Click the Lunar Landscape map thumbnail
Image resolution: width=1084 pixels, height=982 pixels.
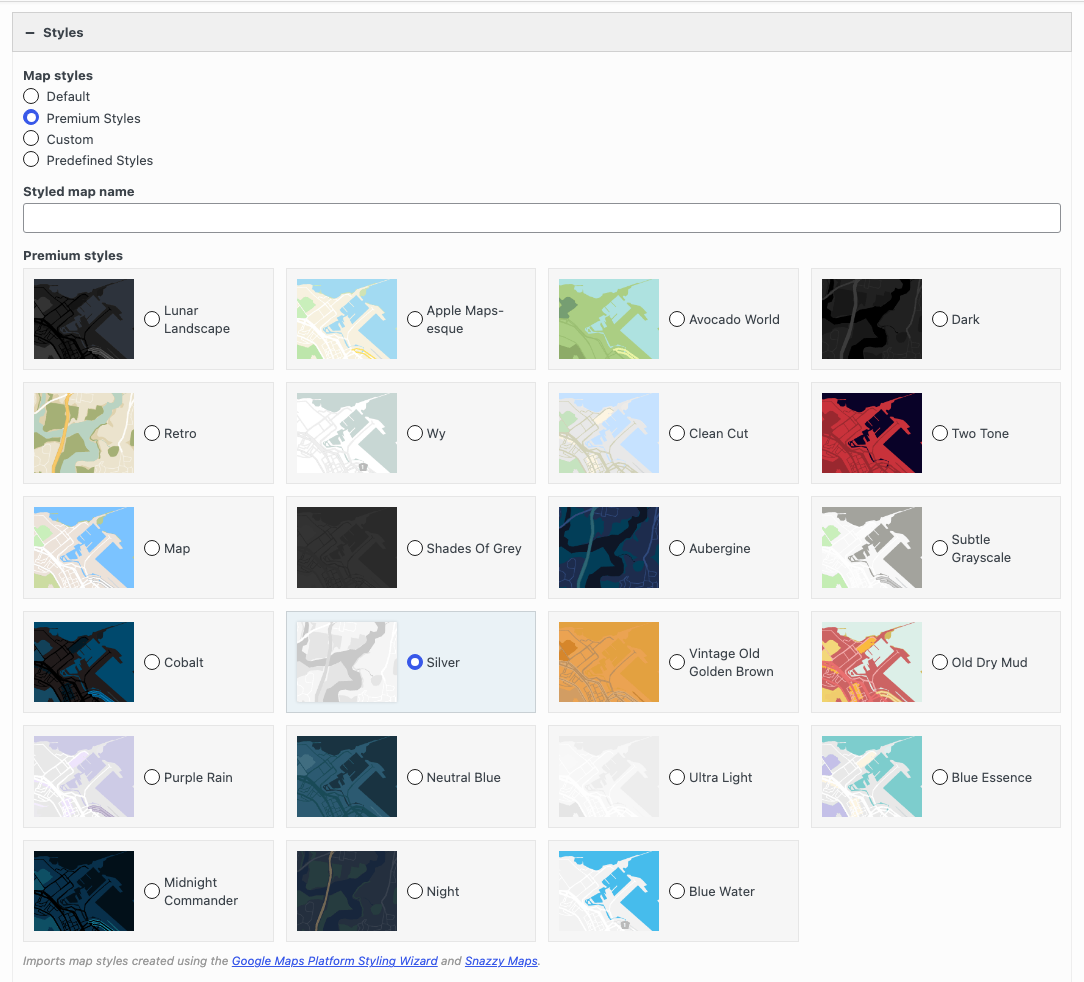[84, 319]
